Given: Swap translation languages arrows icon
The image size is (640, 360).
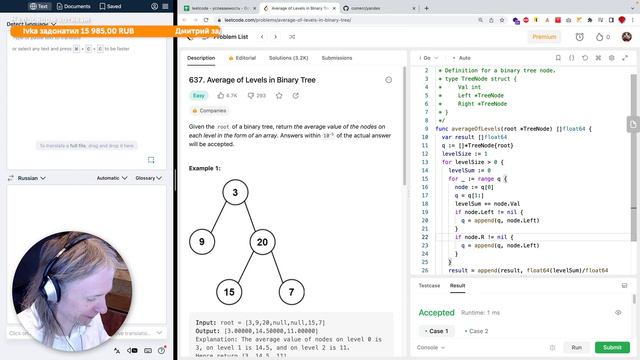Looking at the screenshot, I should [x=11, y=178].
